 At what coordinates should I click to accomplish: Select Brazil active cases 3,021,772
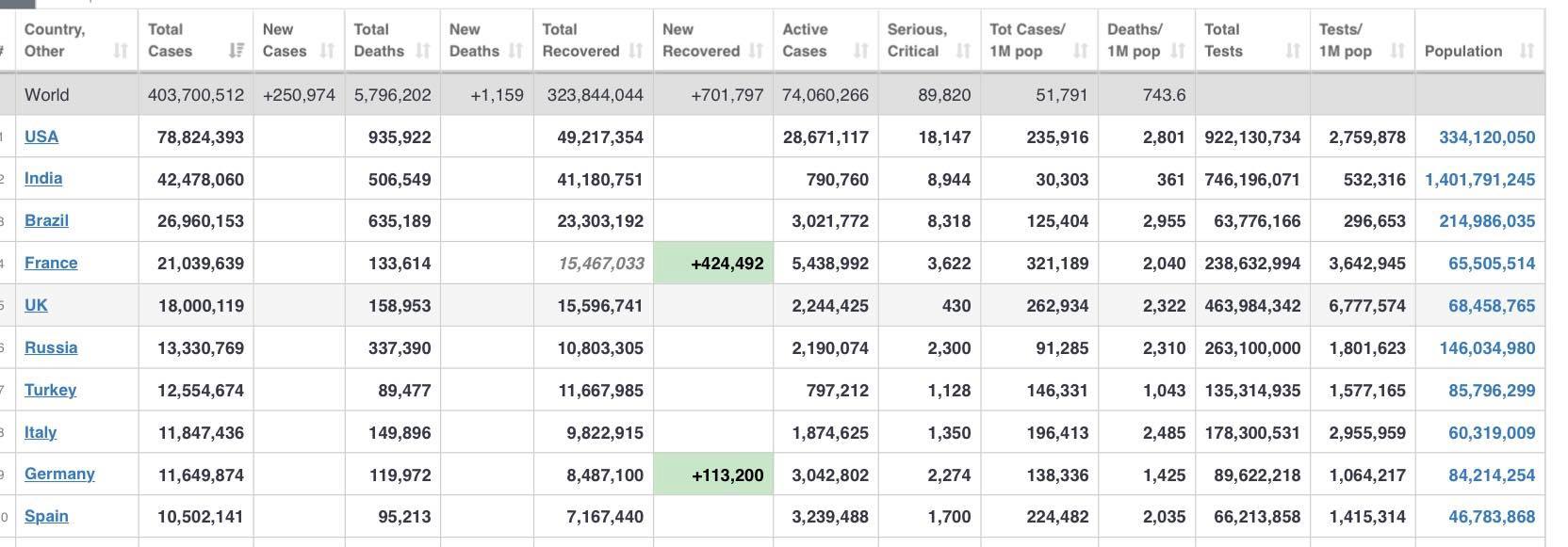click(x=830, y=221)
